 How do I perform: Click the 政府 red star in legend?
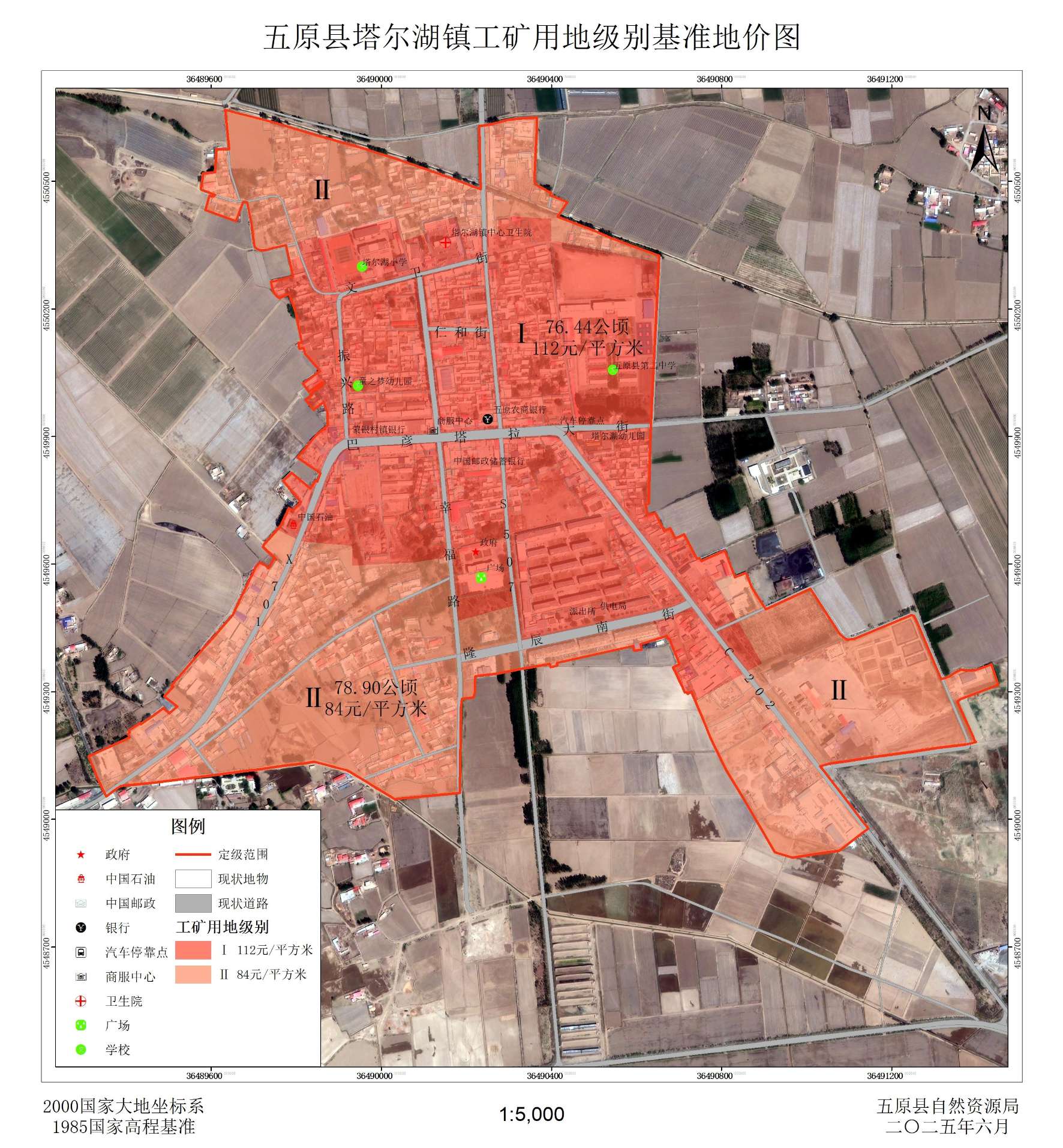tap(81, 855)
